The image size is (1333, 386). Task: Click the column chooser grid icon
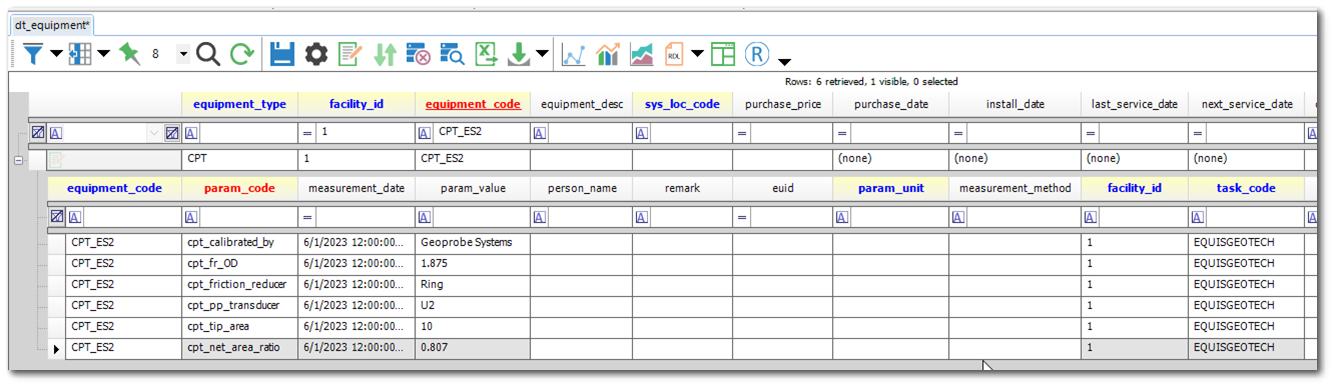[80, 54]
